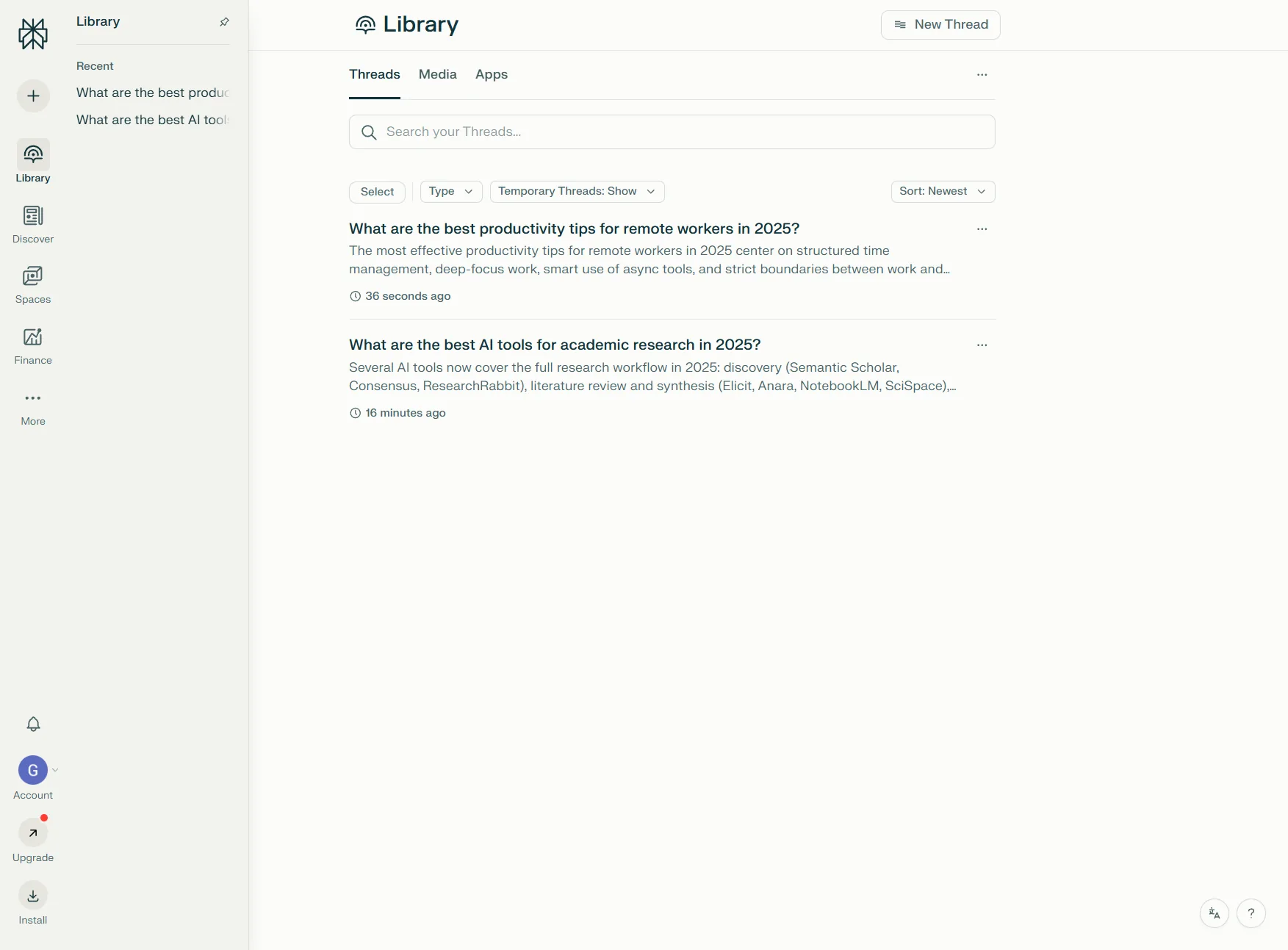
Task: Open Library in the left sidebar
Action: [33, 162]
